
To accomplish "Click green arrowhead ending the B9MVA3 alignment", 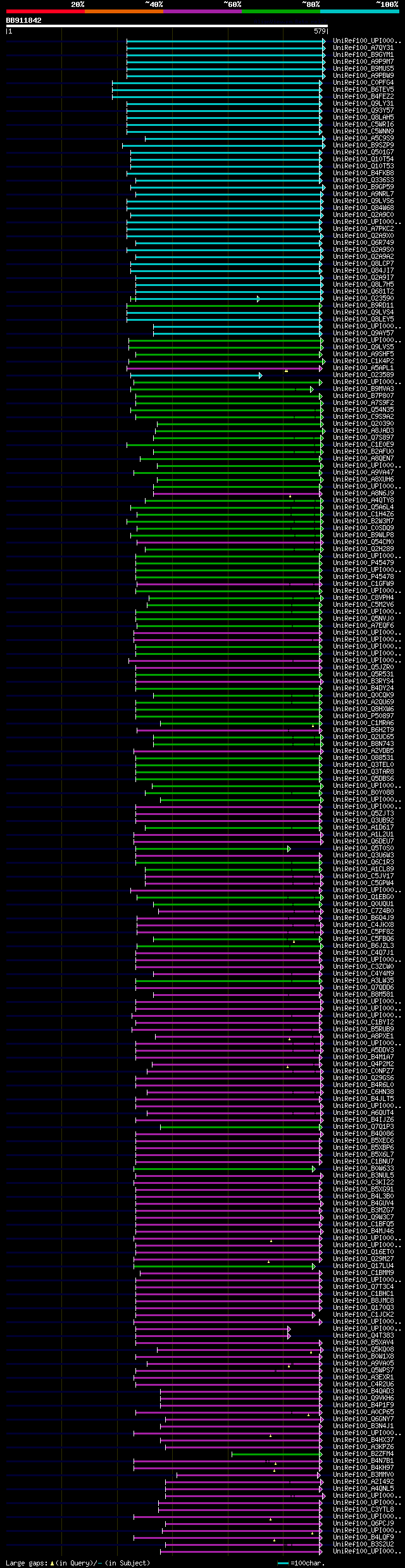I will pos(312,389).
